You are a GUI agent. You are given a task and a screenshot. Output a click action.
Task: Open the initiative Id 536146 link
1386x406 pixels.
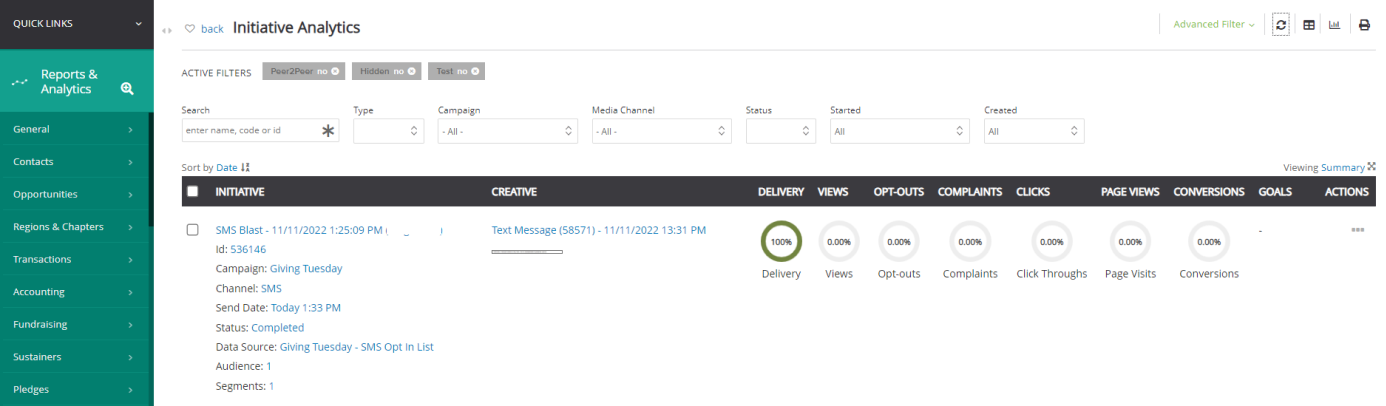(248, 249)
